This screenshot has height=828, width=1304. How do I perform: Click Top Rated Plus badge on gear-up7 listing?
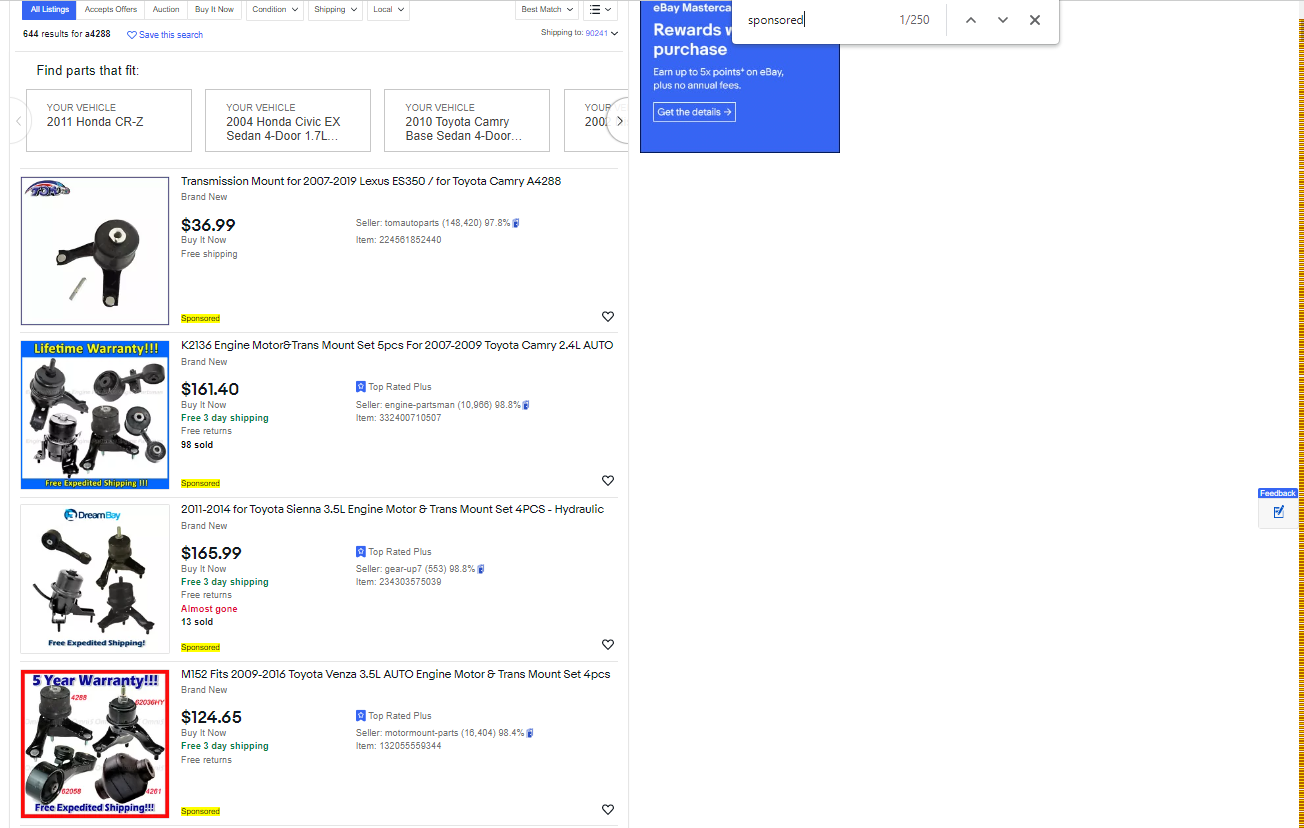[394, 552]
